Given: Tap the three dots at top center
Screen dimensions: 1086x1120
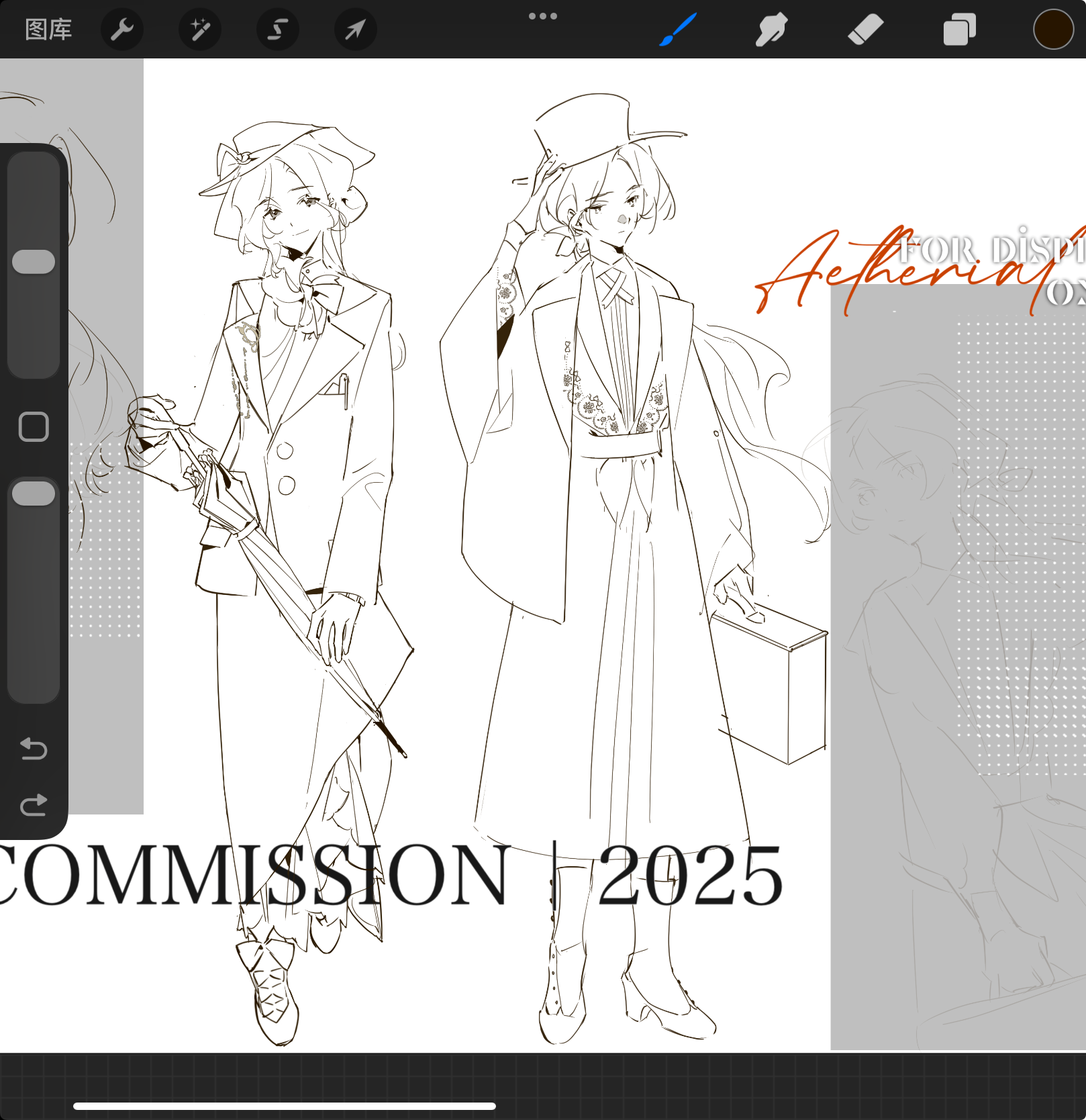Looking at the screenshot, I should point(542,16).
